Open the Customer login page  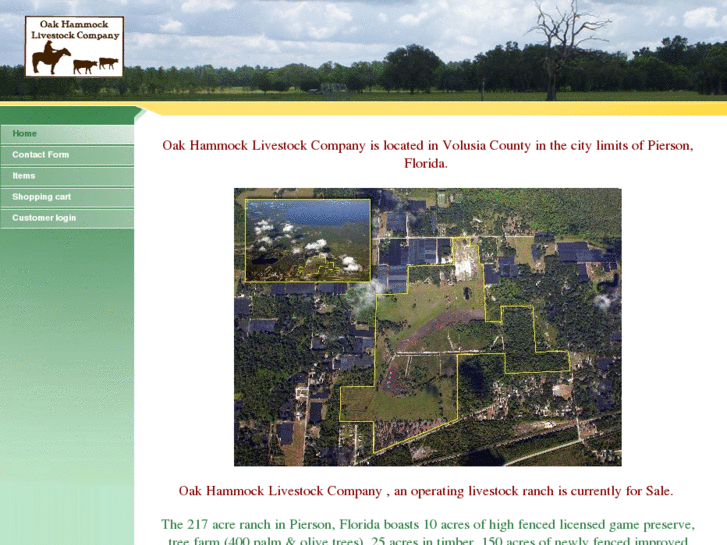click(67, 218)
